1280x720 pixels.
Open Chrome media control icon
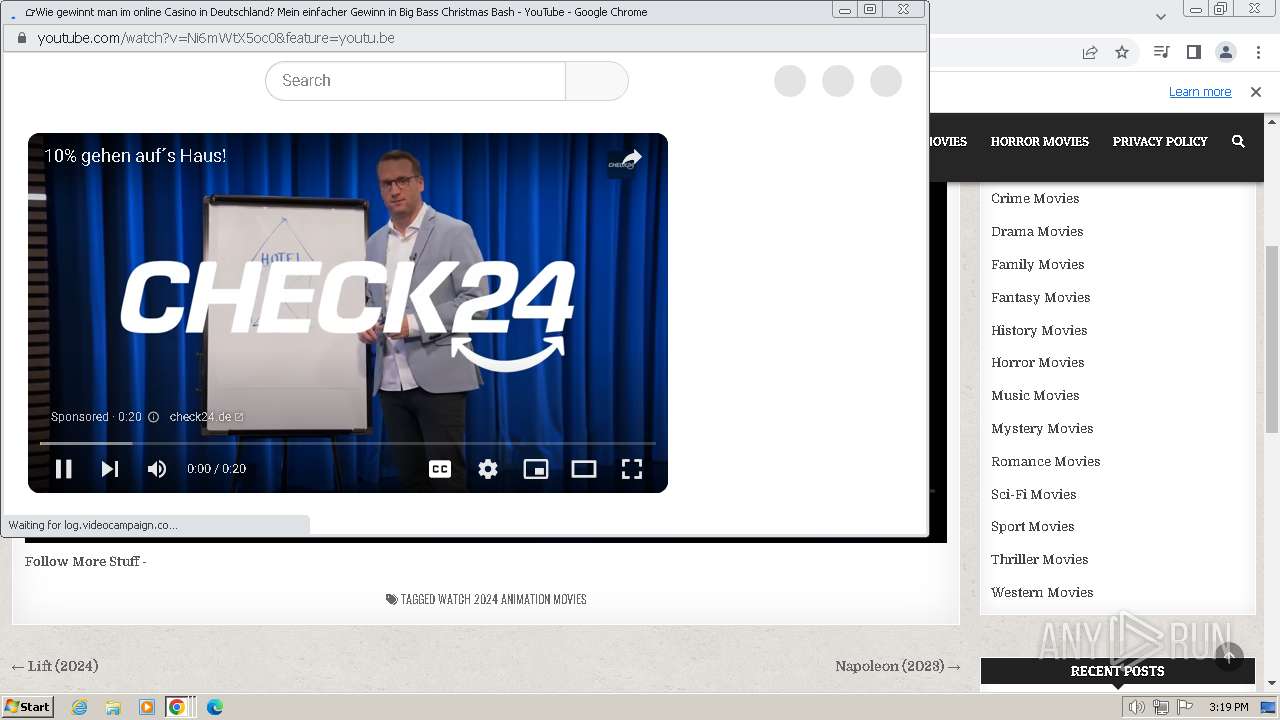[1161, 53]
